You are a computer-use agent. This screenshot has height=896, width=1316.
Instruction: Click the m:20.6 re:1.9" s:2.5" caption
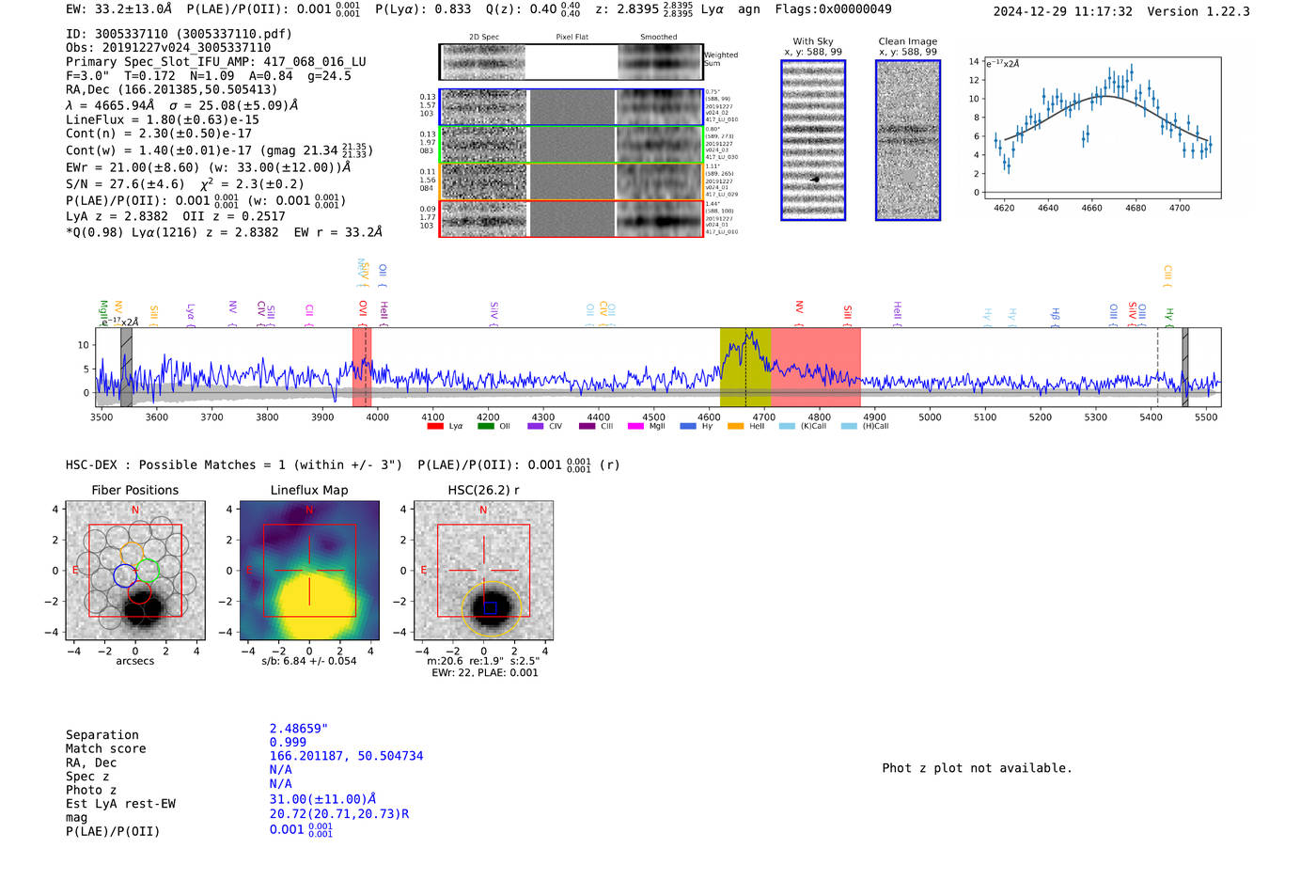(483, 661)
